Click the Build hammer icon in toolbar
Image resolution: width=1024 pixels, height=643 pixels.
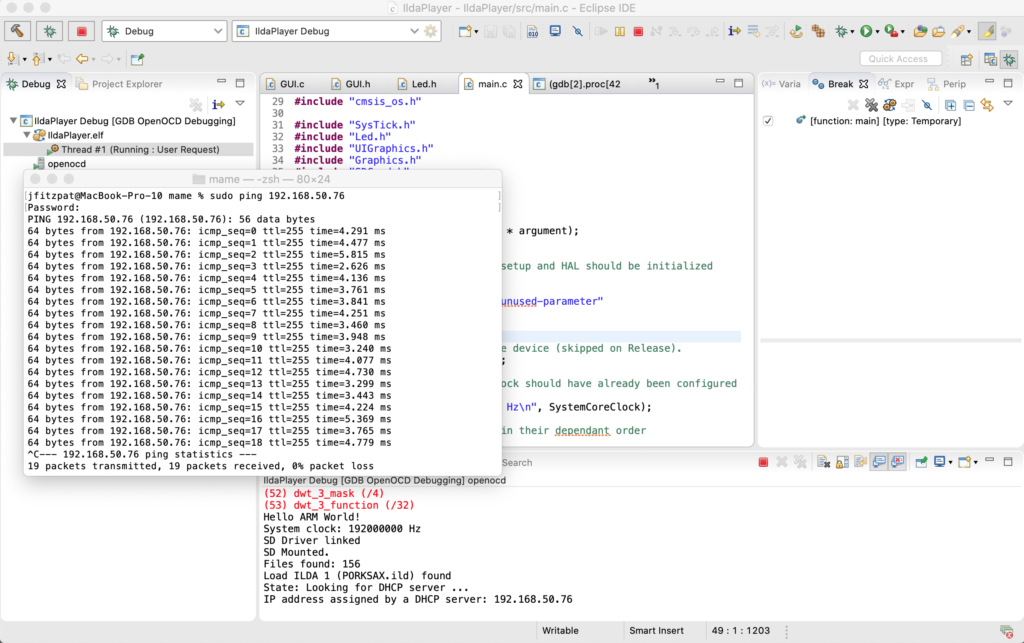pos(17,32)
